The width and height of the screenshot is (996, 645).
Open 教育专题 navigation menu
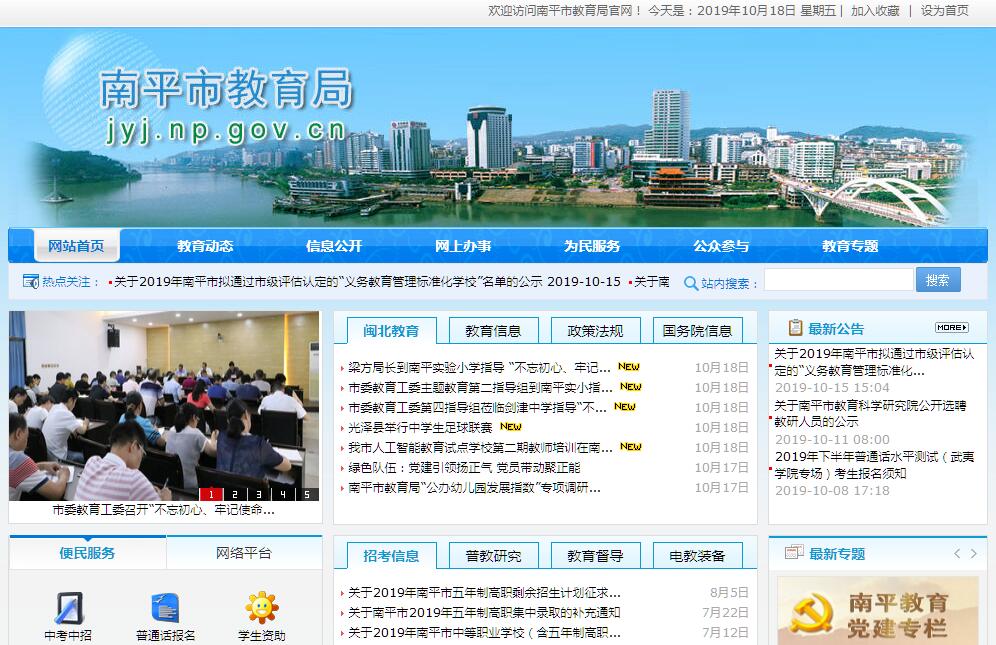point(850,246)
